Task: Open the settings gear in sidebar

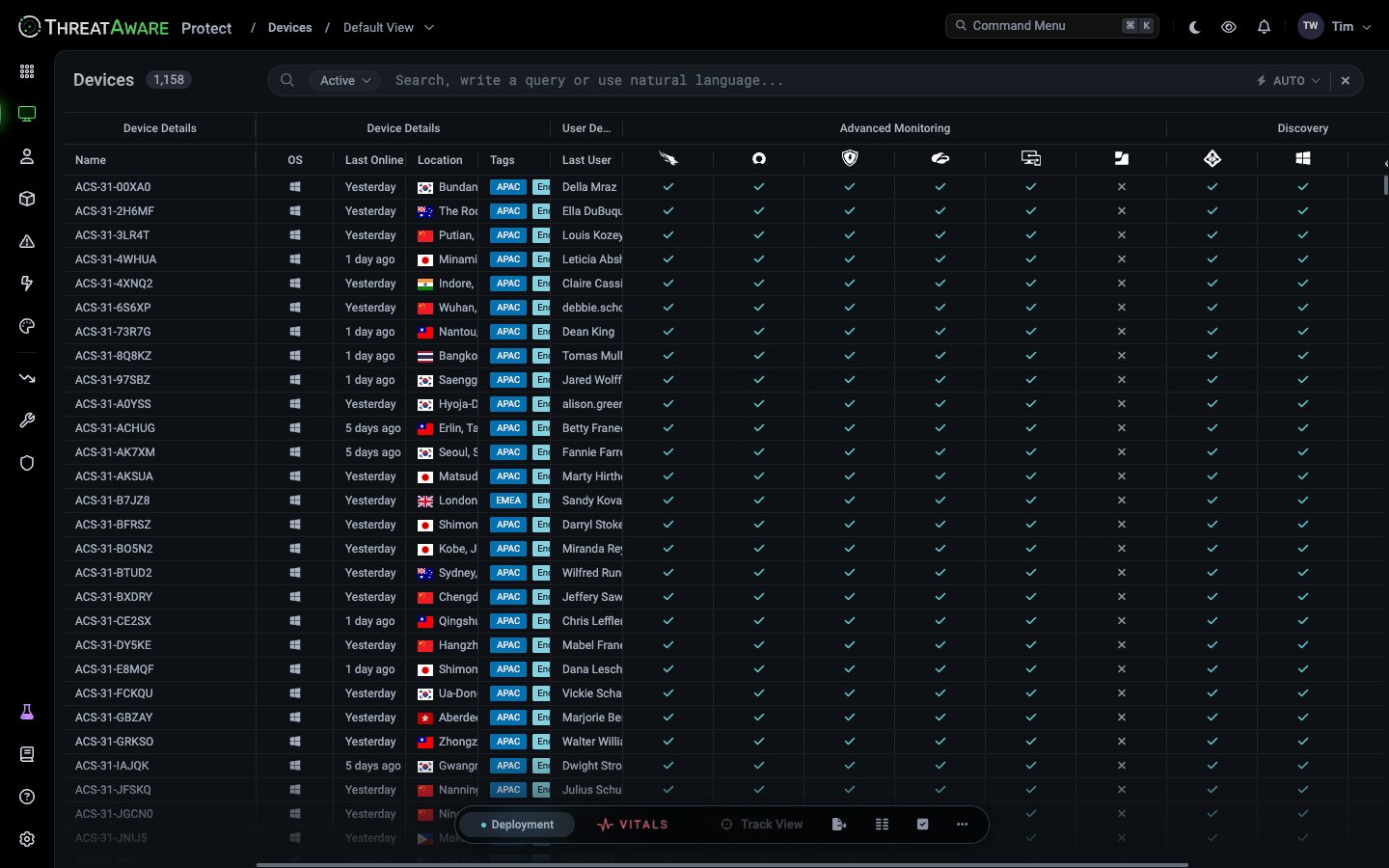Action: coord(27,839)
